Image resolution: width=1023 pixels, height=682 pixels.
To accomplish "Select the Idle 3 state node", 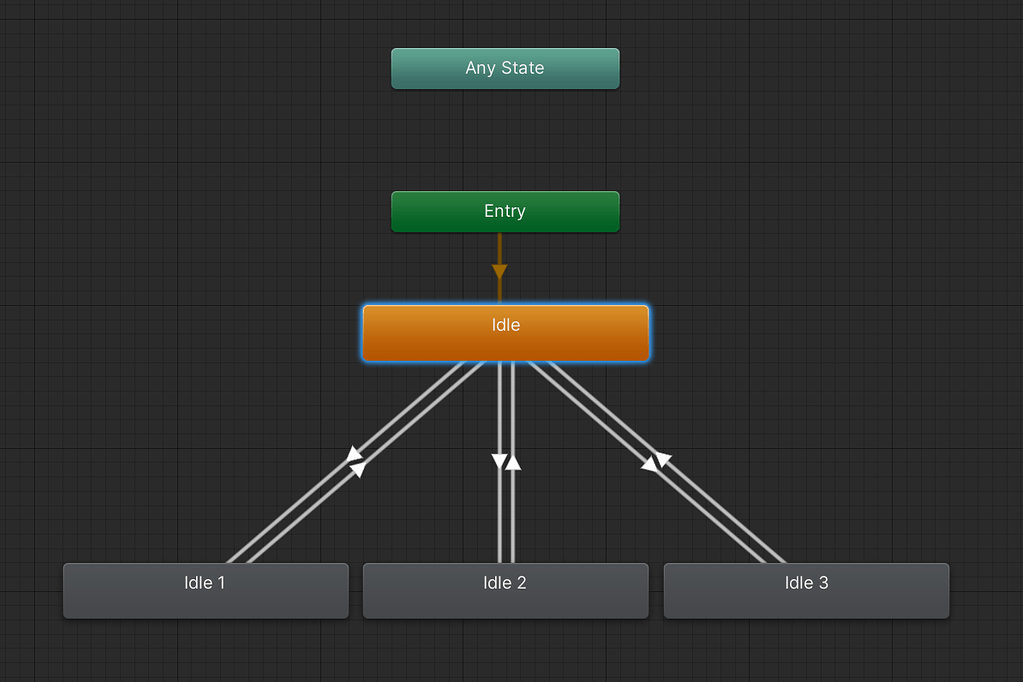I will [806, 590].
